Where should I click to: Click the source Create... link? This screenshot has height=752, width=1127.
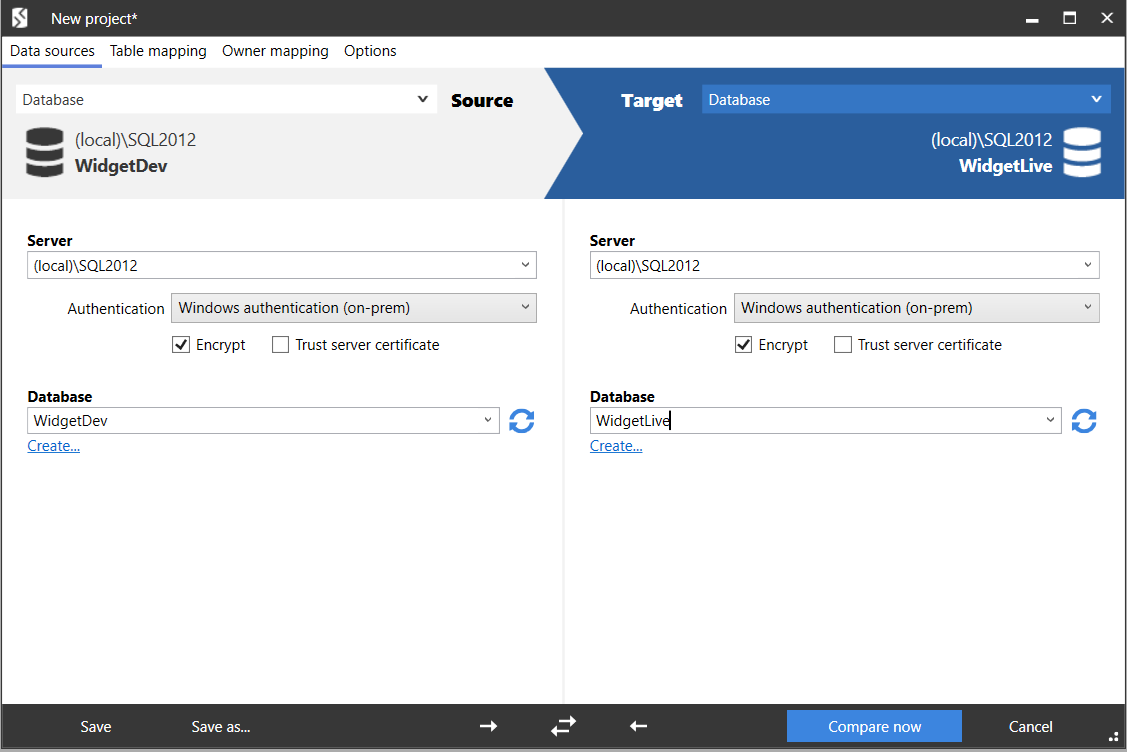pyautogui.click(x=54, y=446)
